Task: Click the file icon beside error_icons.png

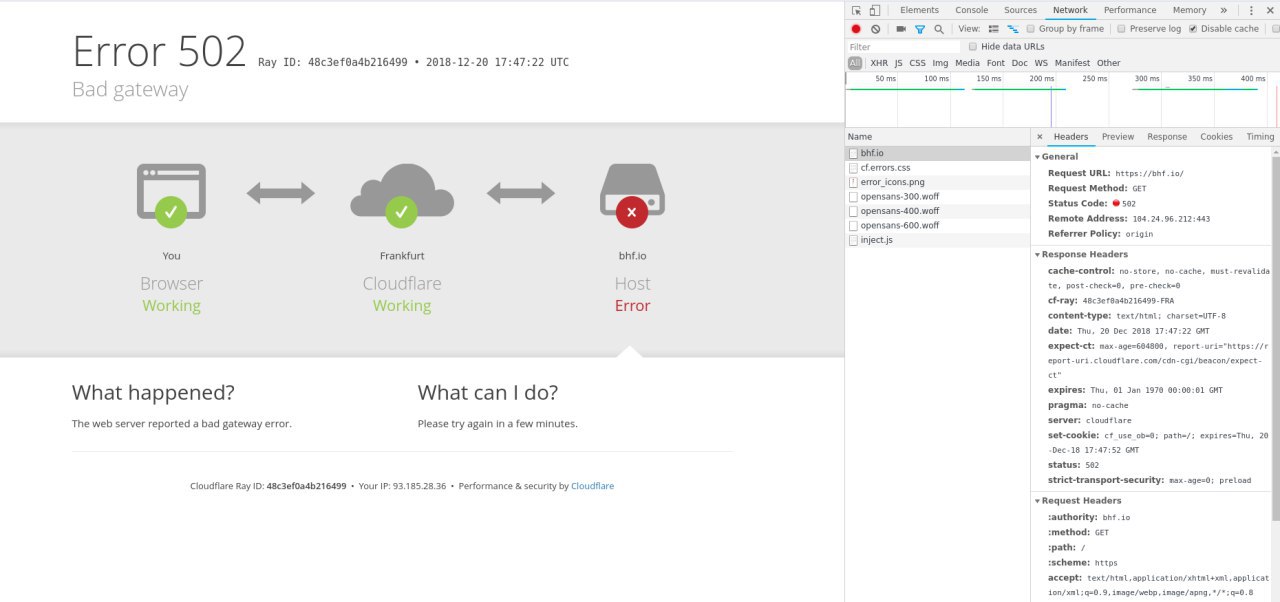Action: pyautogui.click(x=853, y=182)
